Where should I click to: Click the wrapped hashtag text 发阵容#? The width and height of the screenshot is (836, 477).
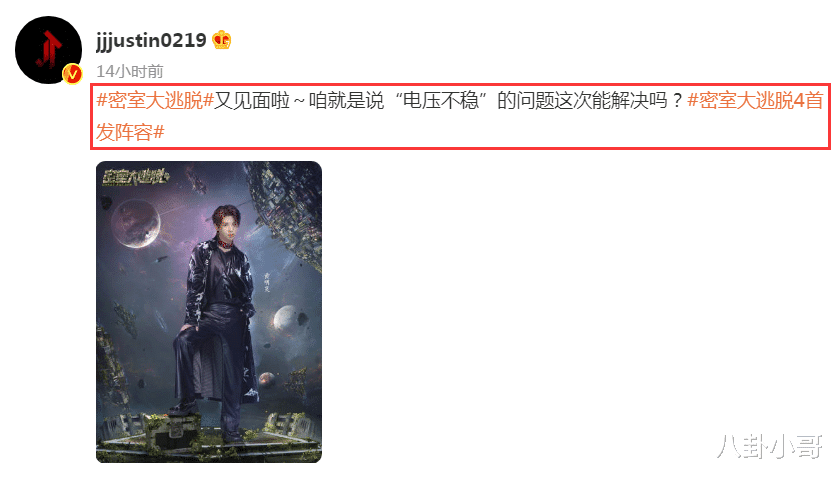[130, 132]
